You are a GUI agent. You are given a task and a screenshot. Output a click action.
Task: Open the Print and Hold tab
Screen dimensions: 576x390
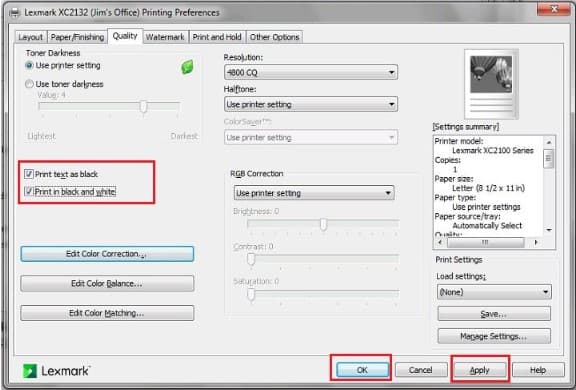pyautogui.click(x=217, y=37)
